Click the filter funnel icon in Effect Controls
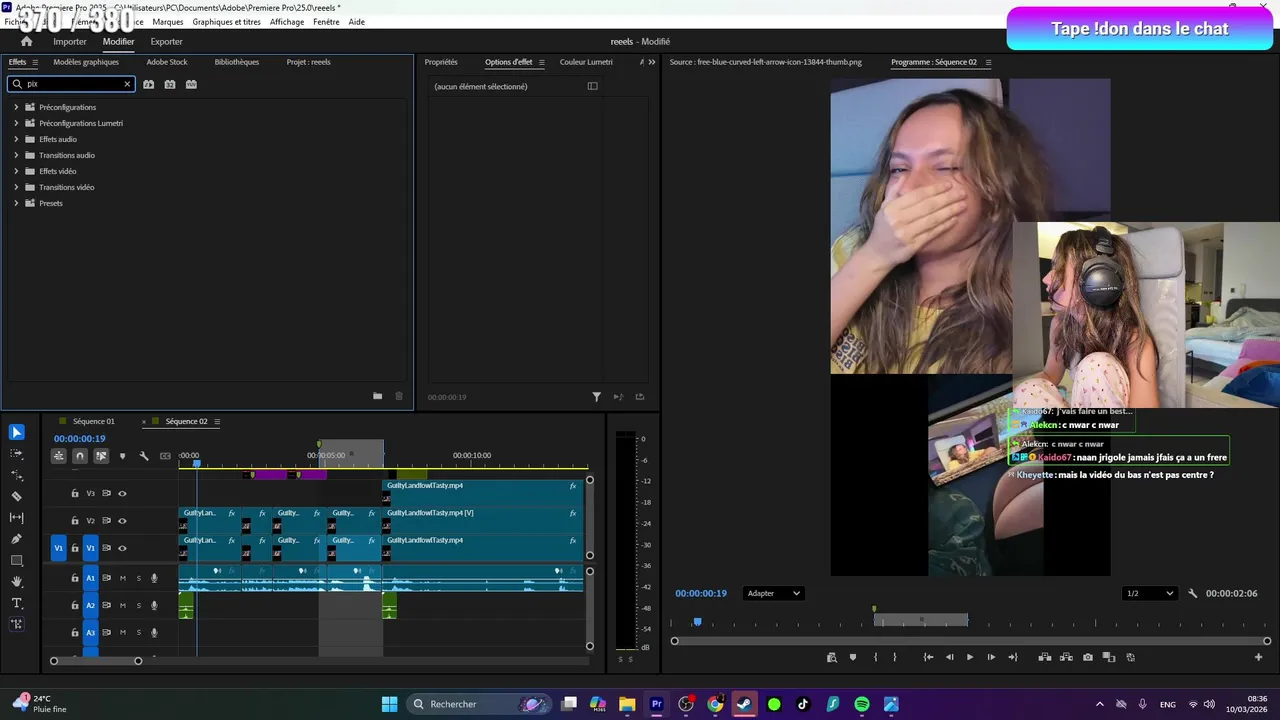 (597, 397)
